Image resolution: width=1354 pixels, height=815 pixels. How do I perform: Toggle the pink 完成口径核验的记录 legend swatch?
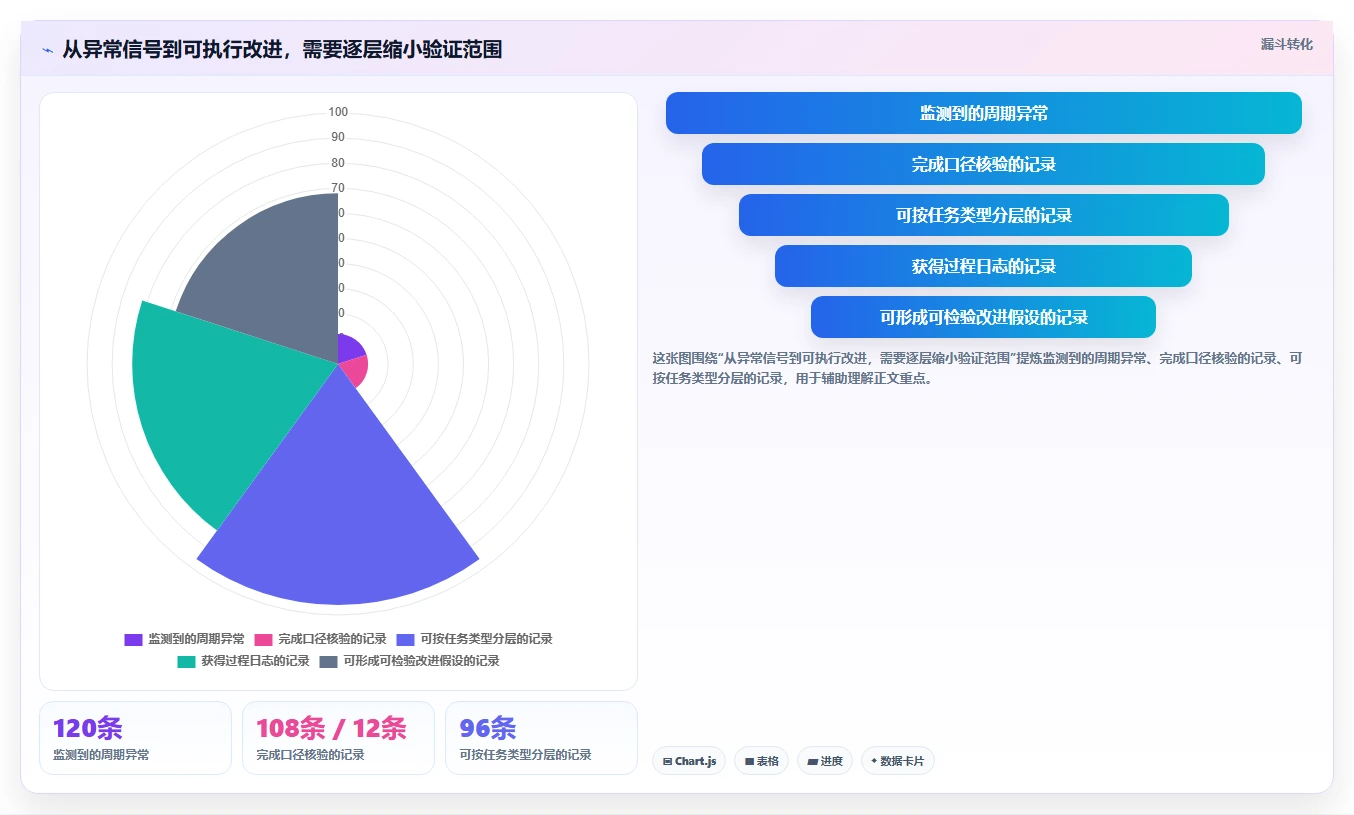(x=263, y=639)
